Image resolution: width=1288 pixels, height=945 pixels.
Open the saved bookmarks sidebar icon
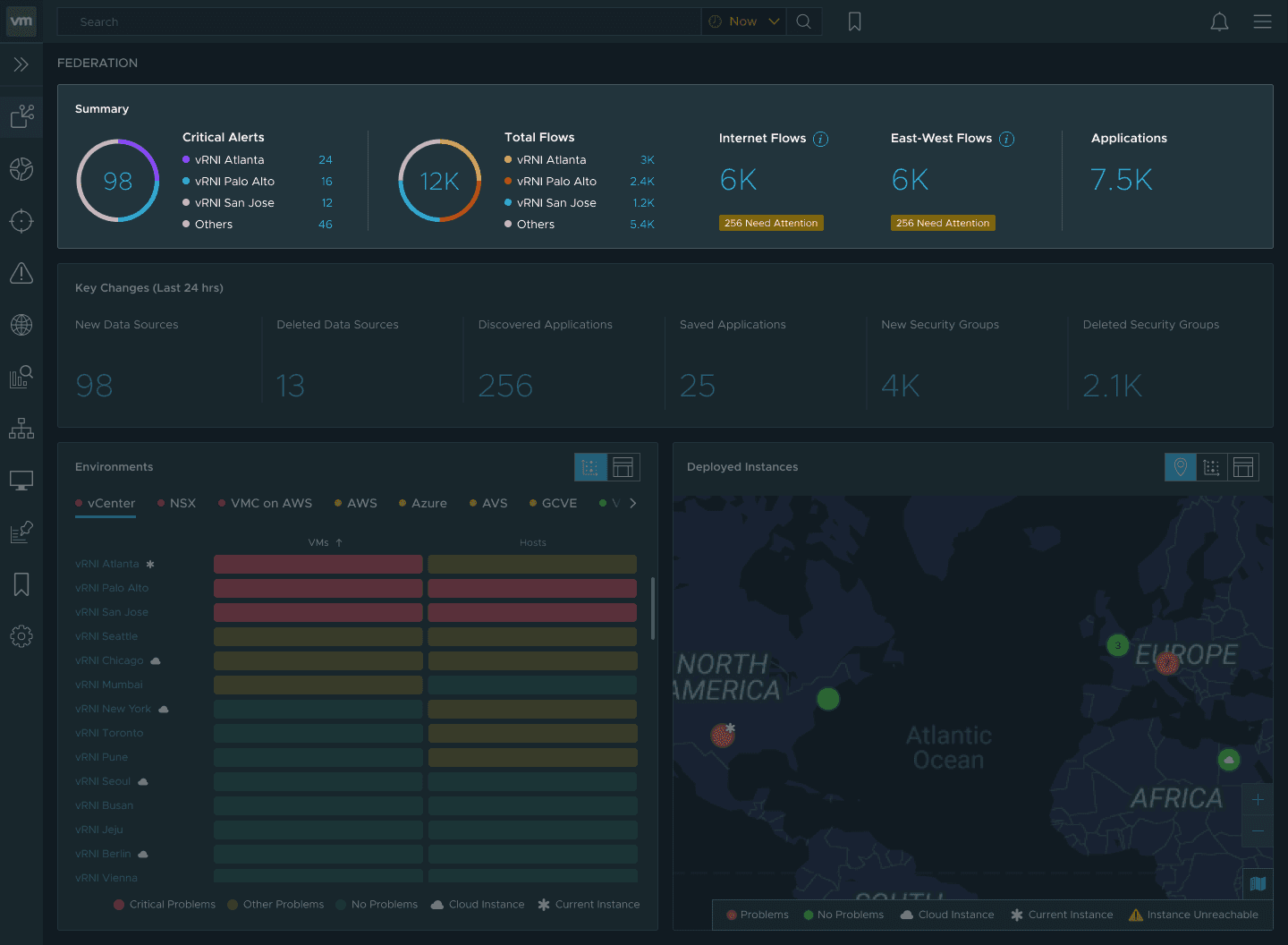point(21,584)
